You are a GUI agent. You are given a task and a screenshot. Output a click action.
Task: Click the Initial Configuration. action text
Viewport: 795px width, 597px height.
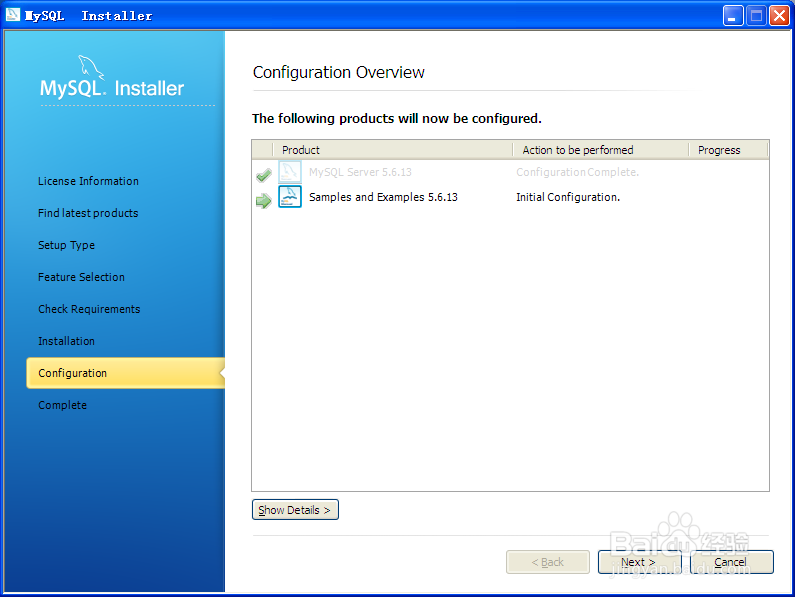[568, 197]
